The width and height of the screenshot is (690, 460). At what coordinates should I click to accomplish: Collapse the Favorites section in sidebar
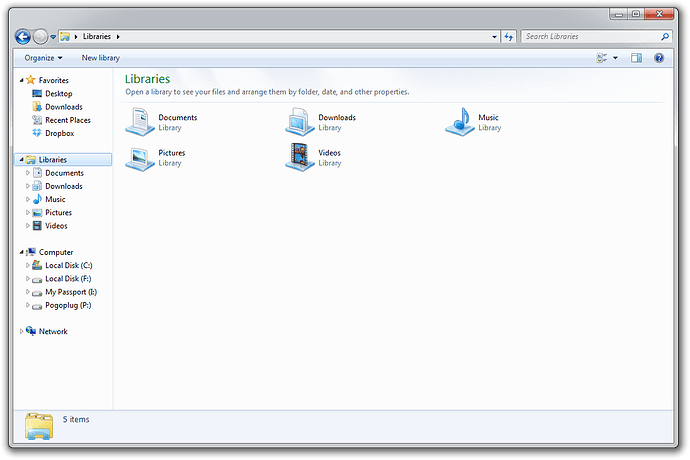[x=21, y=80]
